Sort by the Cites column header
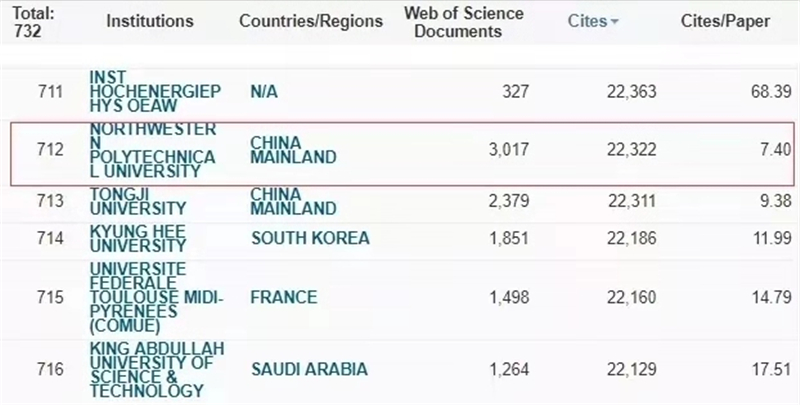Image resolution: width=800 pixels, height=405 pixels. (586, 21)
